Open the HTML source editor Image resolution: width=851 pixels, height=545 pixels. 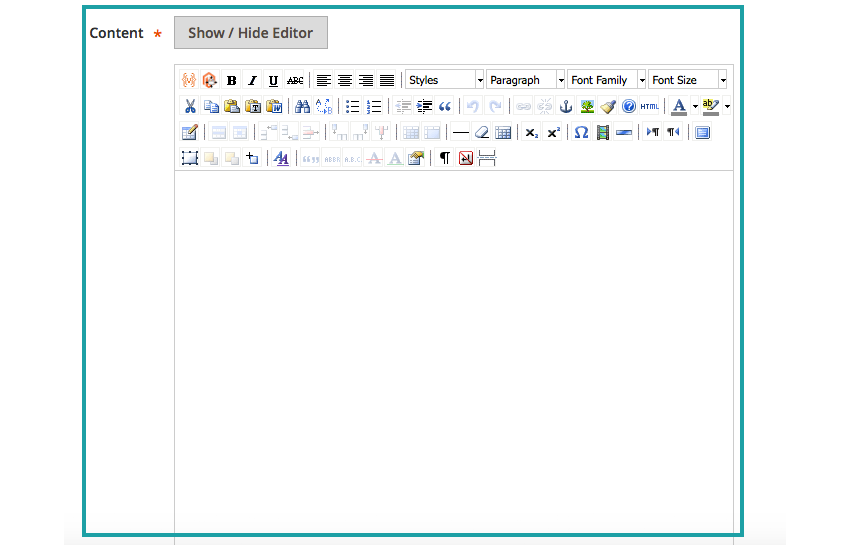pyautogui.click(x=650, y=106)
